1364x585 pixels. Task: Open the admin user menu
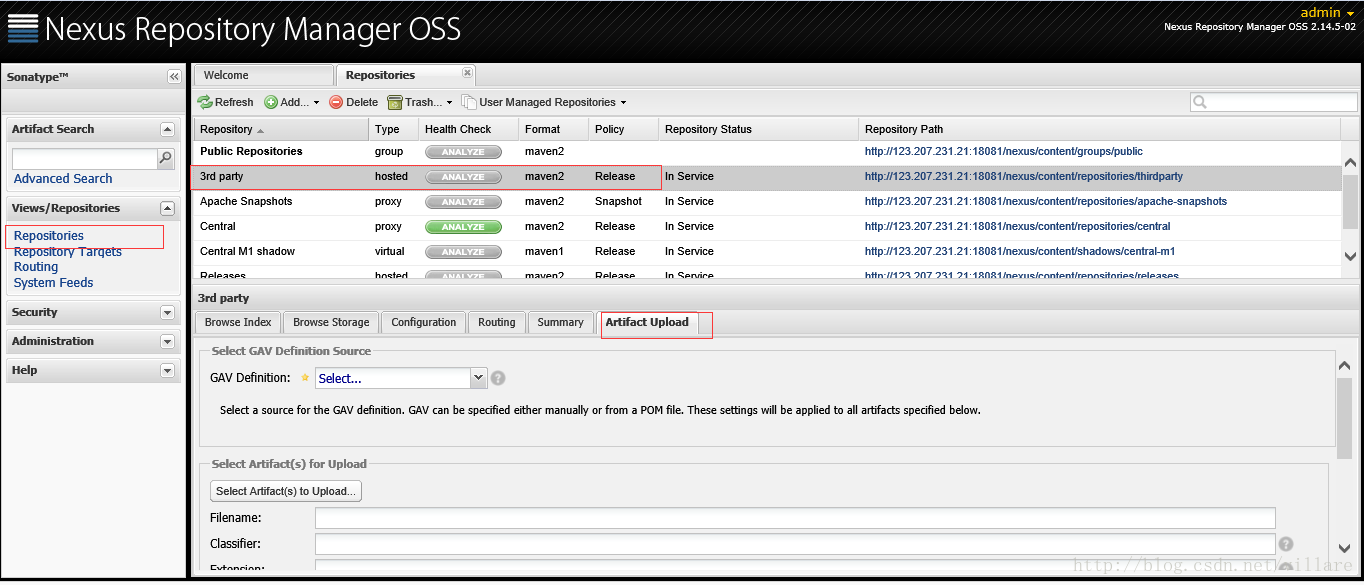tap(1327, 12)
